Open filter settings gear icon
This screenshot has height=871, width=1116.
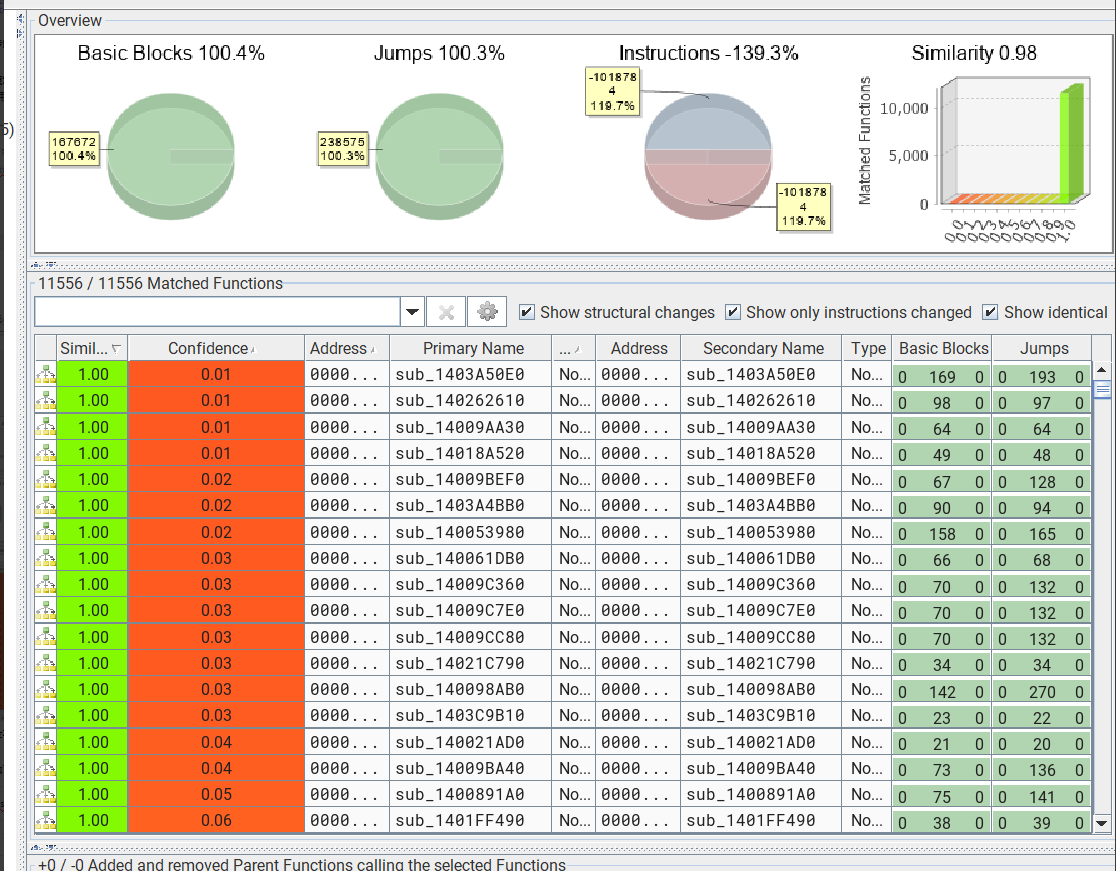(x=487, y=312)
